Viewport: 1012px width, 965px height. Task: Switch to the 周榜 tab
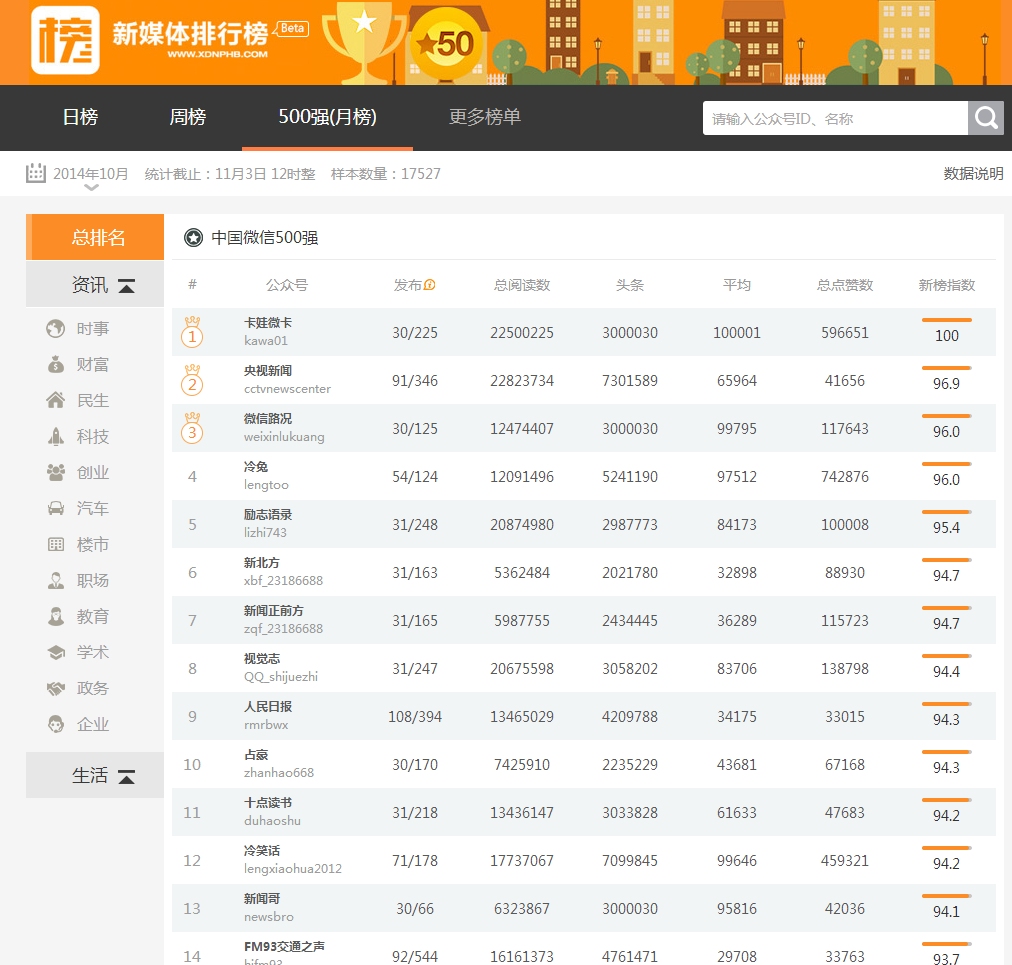[x=187, y=117]
